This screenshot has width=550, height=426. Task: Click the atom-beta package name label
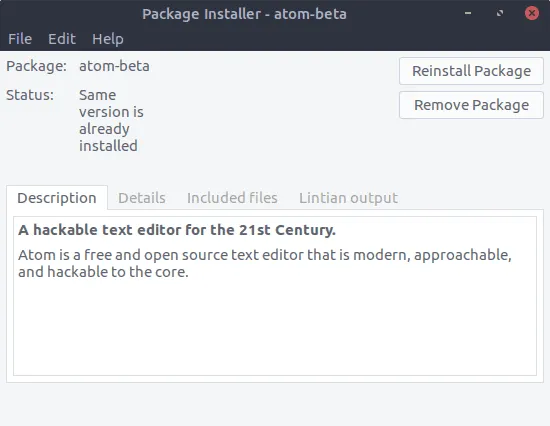(x=114, y=66)
